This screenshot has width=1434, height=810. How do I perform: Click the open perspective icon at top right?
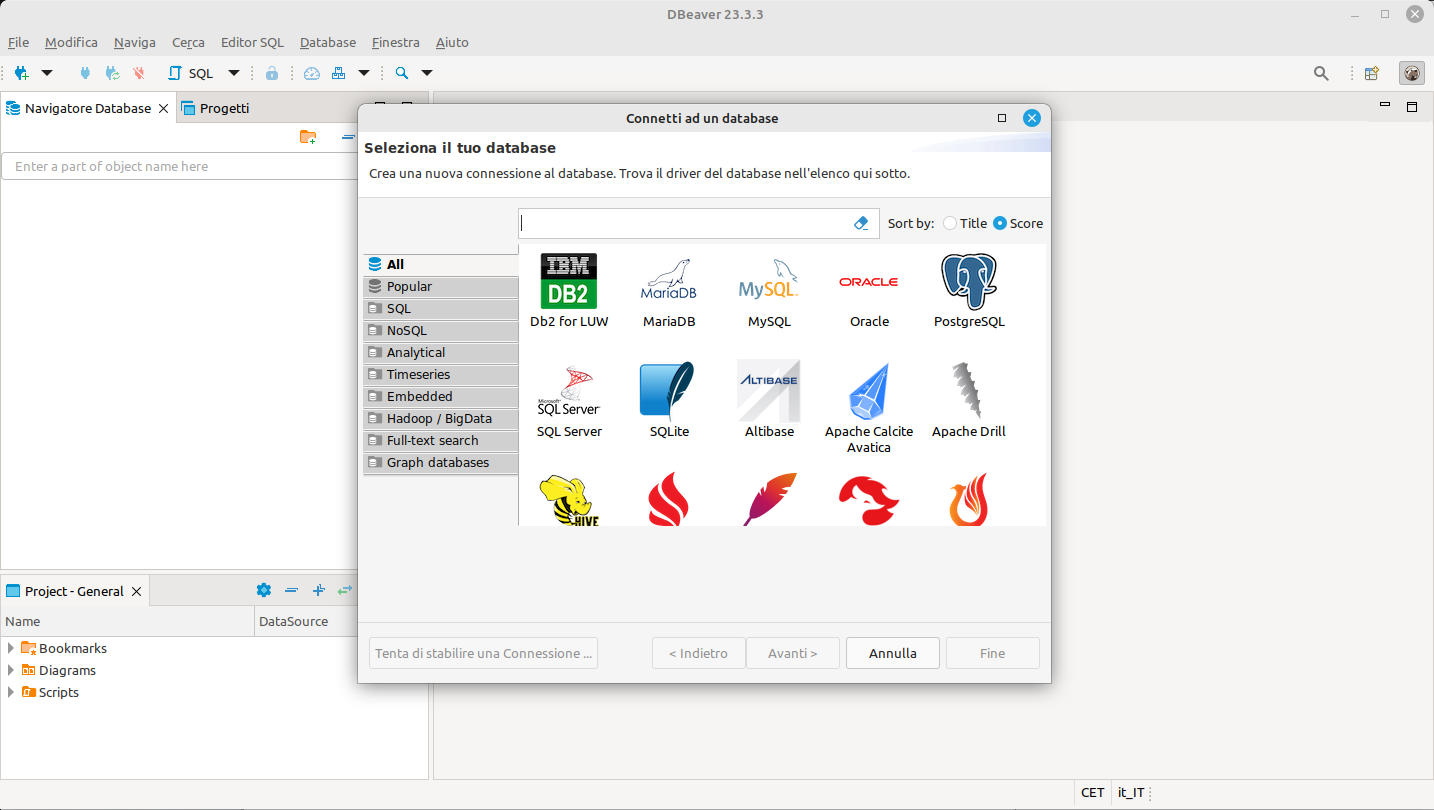coord(1372,73)
